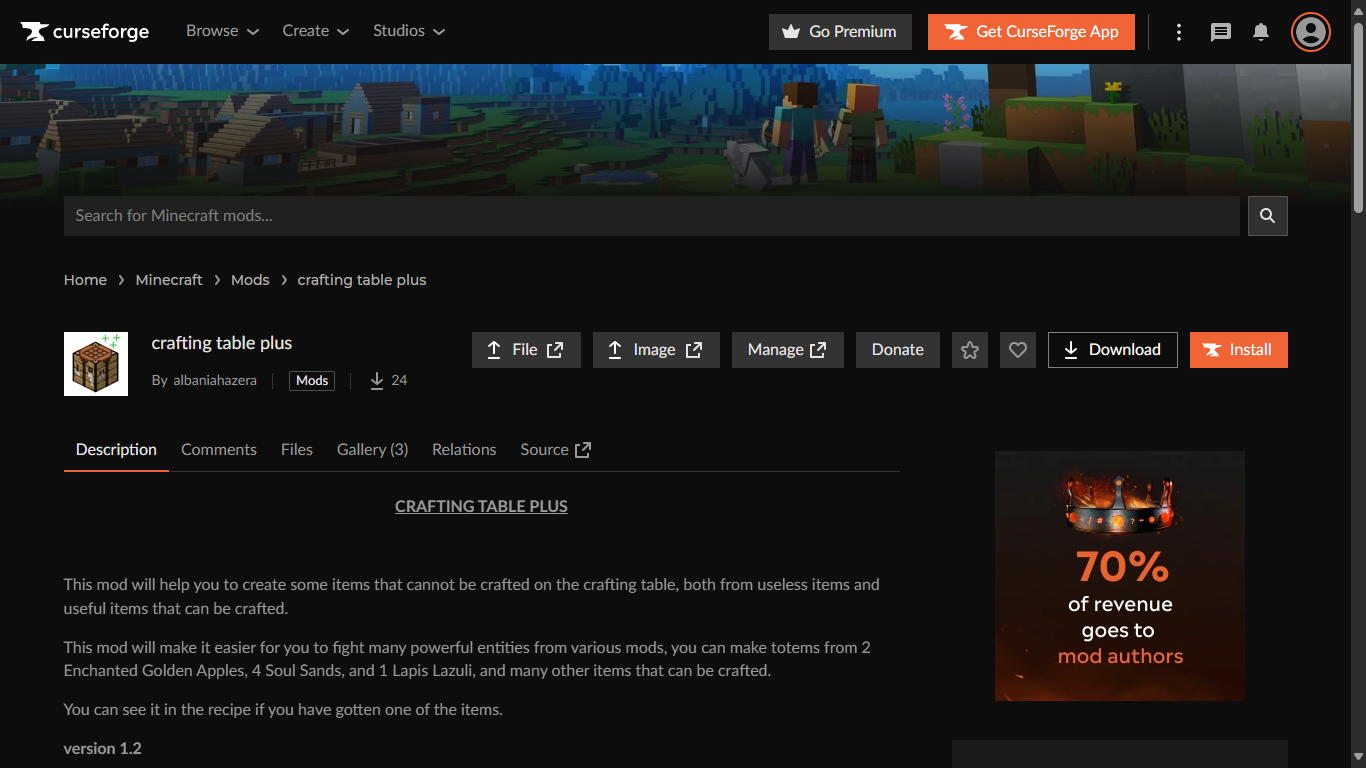Open the CurseForge home logo

coord(85,32)
